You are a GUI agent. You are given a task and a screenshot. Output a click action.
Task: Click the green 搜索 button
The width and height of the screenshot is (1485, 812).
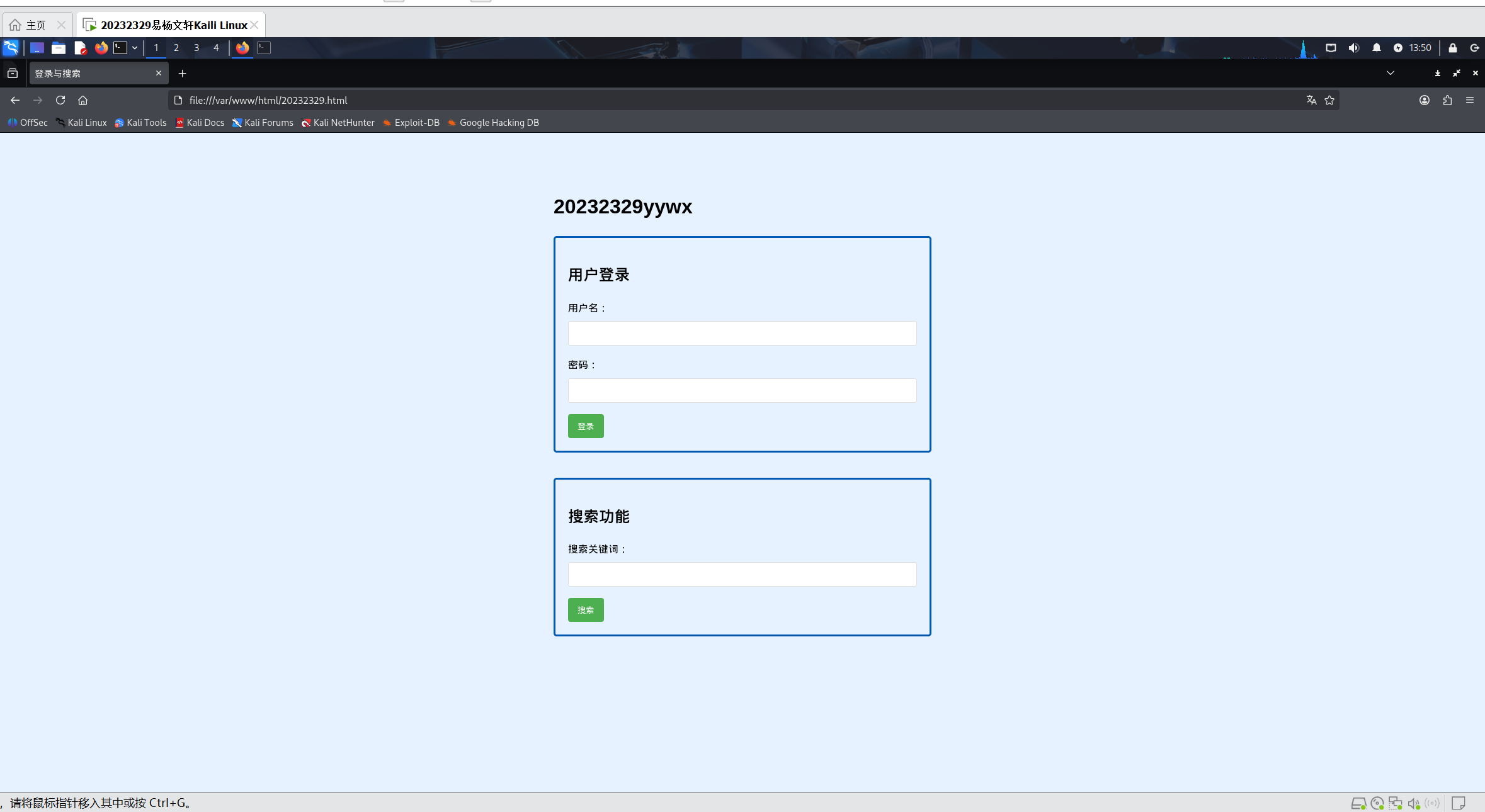[584, 609]
